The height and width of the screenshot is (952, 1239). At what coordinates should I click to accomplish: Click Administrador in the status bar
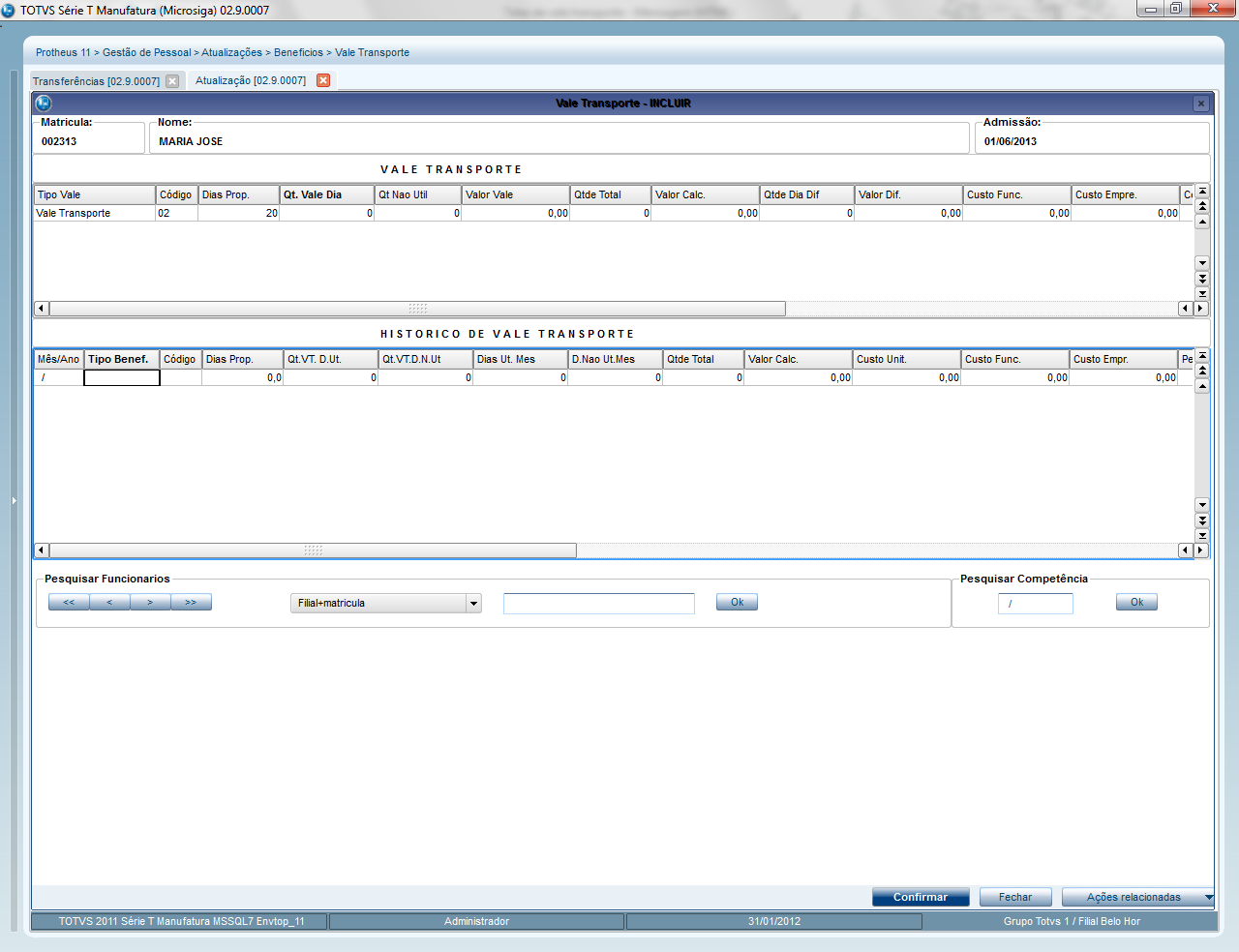point(476,921)
